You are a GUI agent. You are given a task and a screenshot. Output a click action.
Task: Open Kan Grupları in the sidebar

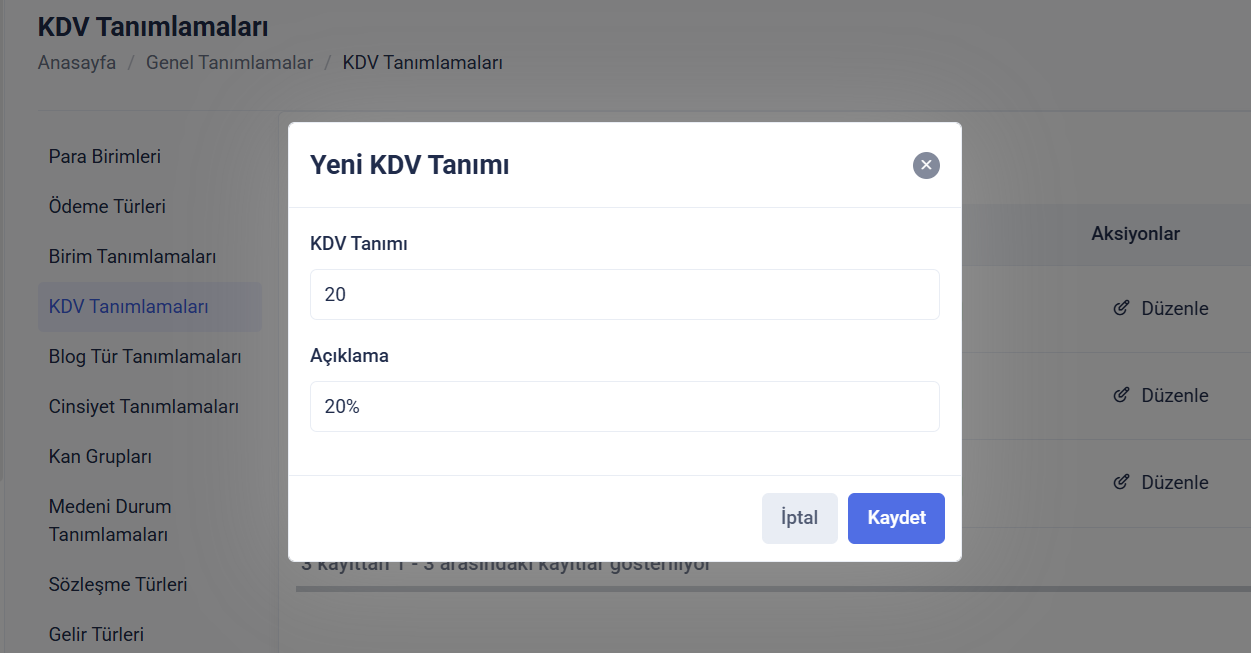[x=100, y=457]
